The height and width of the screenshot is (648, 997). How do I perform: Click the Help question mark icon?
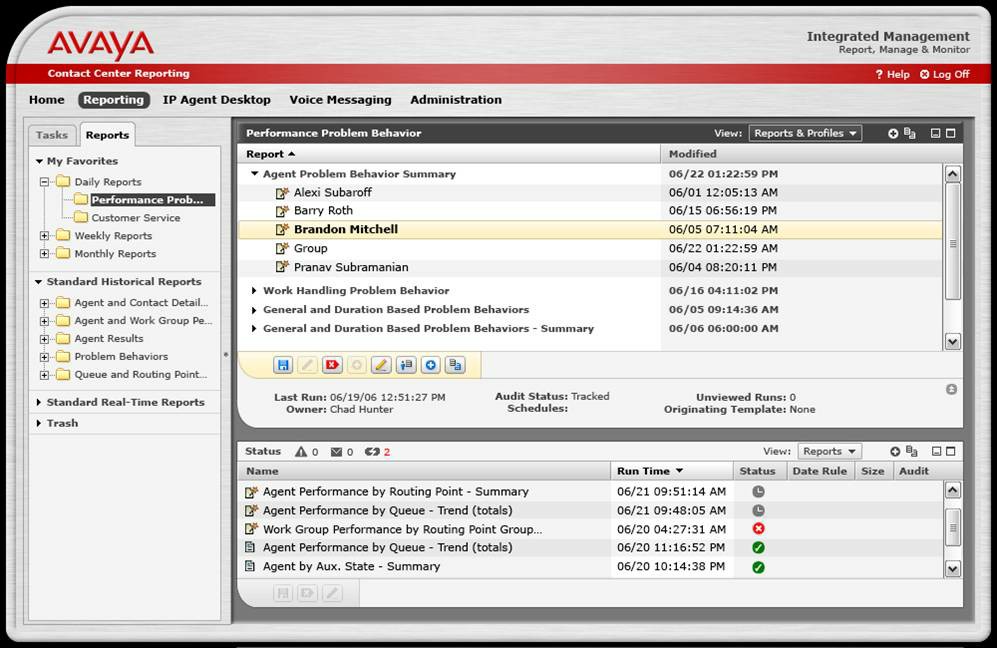pyautogui.click(x=879, y=74)
